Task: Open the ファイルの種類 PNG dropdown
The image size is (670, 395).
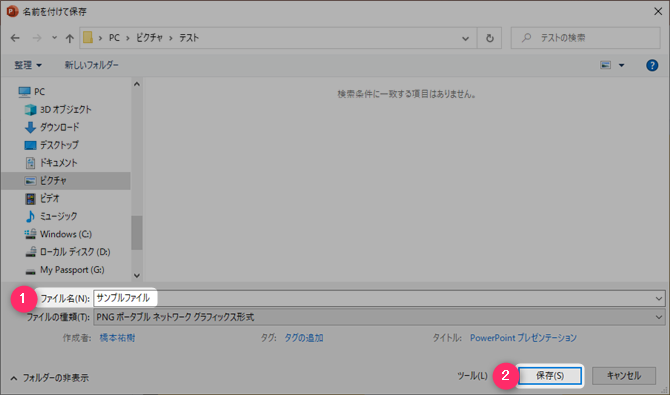Action: click(x=379, y=317)
